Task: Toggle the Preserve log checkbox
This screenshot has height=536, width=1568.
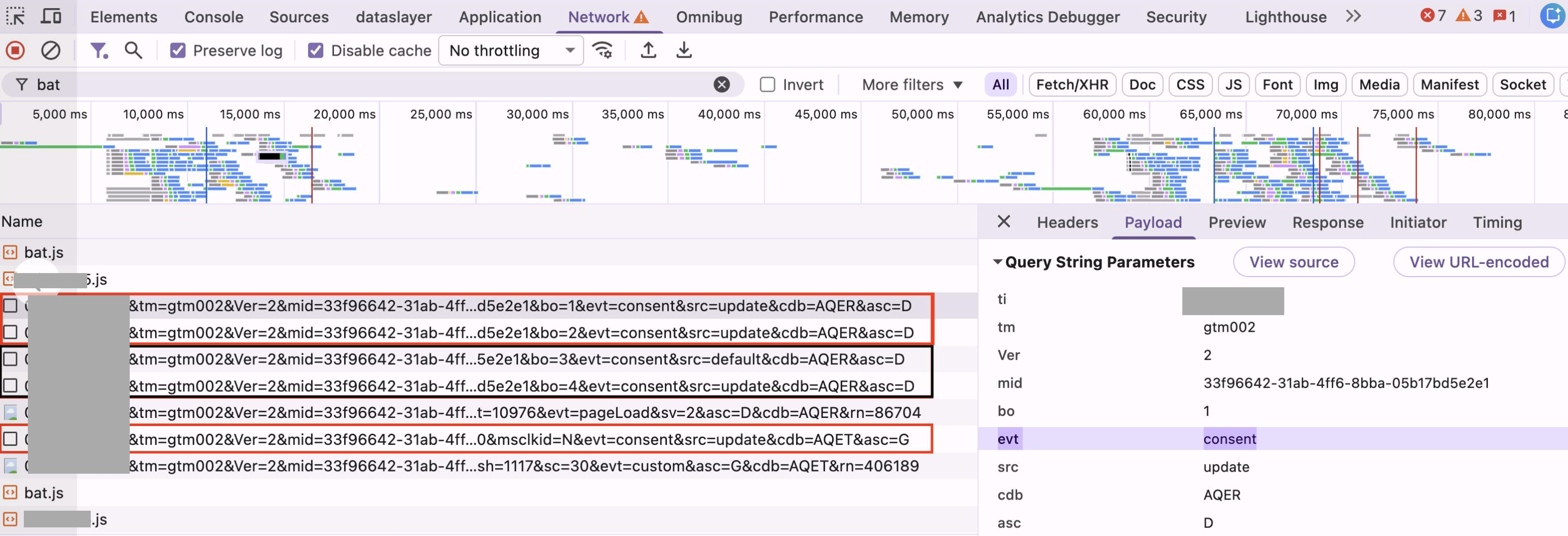Action: 178,51
